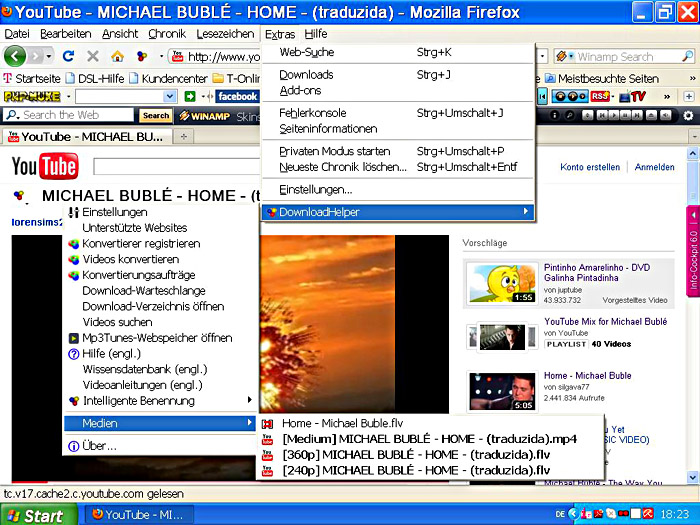700x525 pixels.
Task: Expand the Medien submenu entry
Action: click(x=160, y=423)
